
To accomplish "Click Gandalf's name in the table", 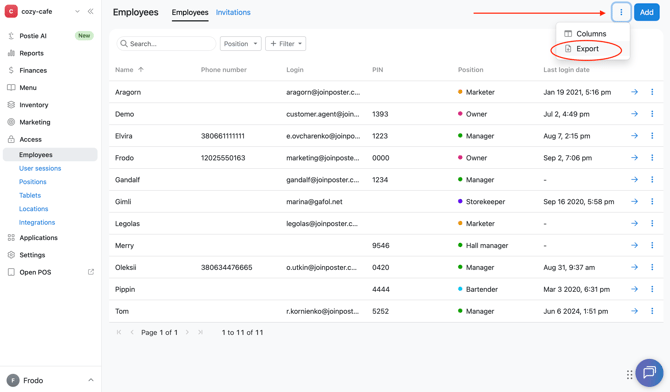I will [127, 180].
